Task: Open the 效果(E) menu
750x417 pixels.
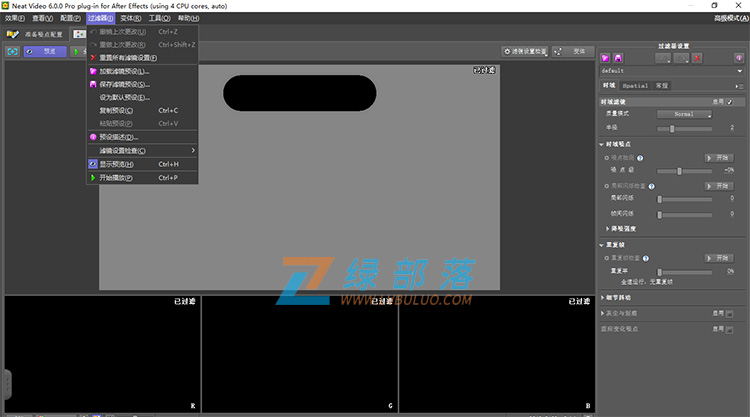Action: (x=15, y=18)
